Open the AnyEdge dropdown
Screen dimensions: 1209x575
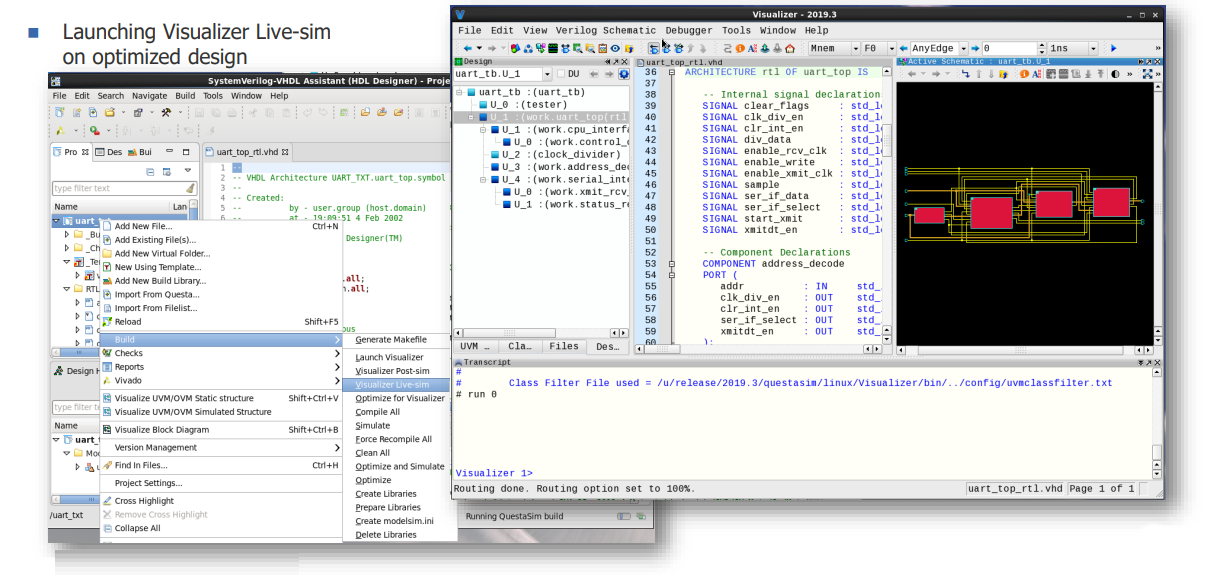(964, 48)
